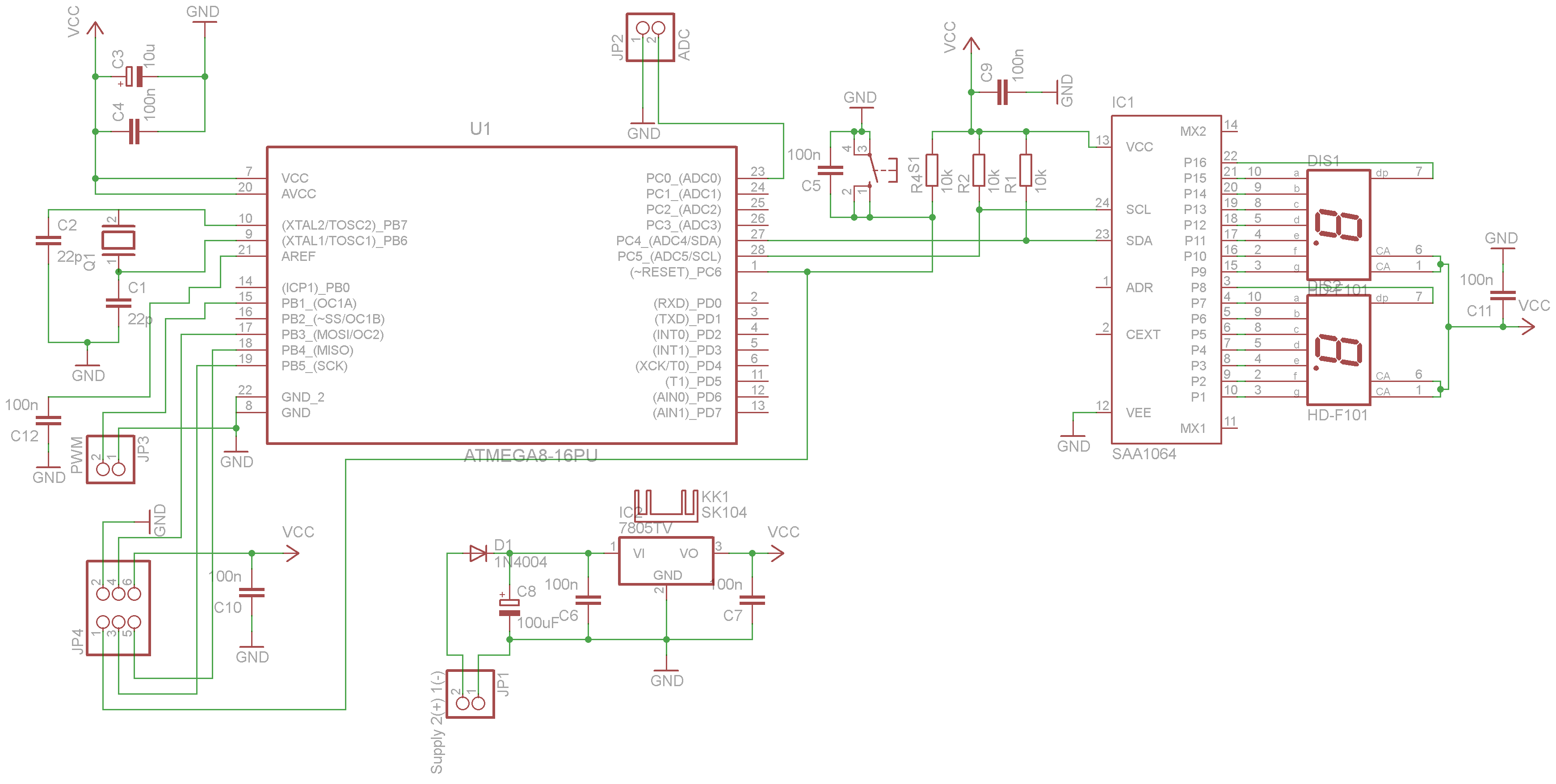1556x784 pixels.
Task: Select the P16 pin label on IC1
Action: tap(1195, 163)
